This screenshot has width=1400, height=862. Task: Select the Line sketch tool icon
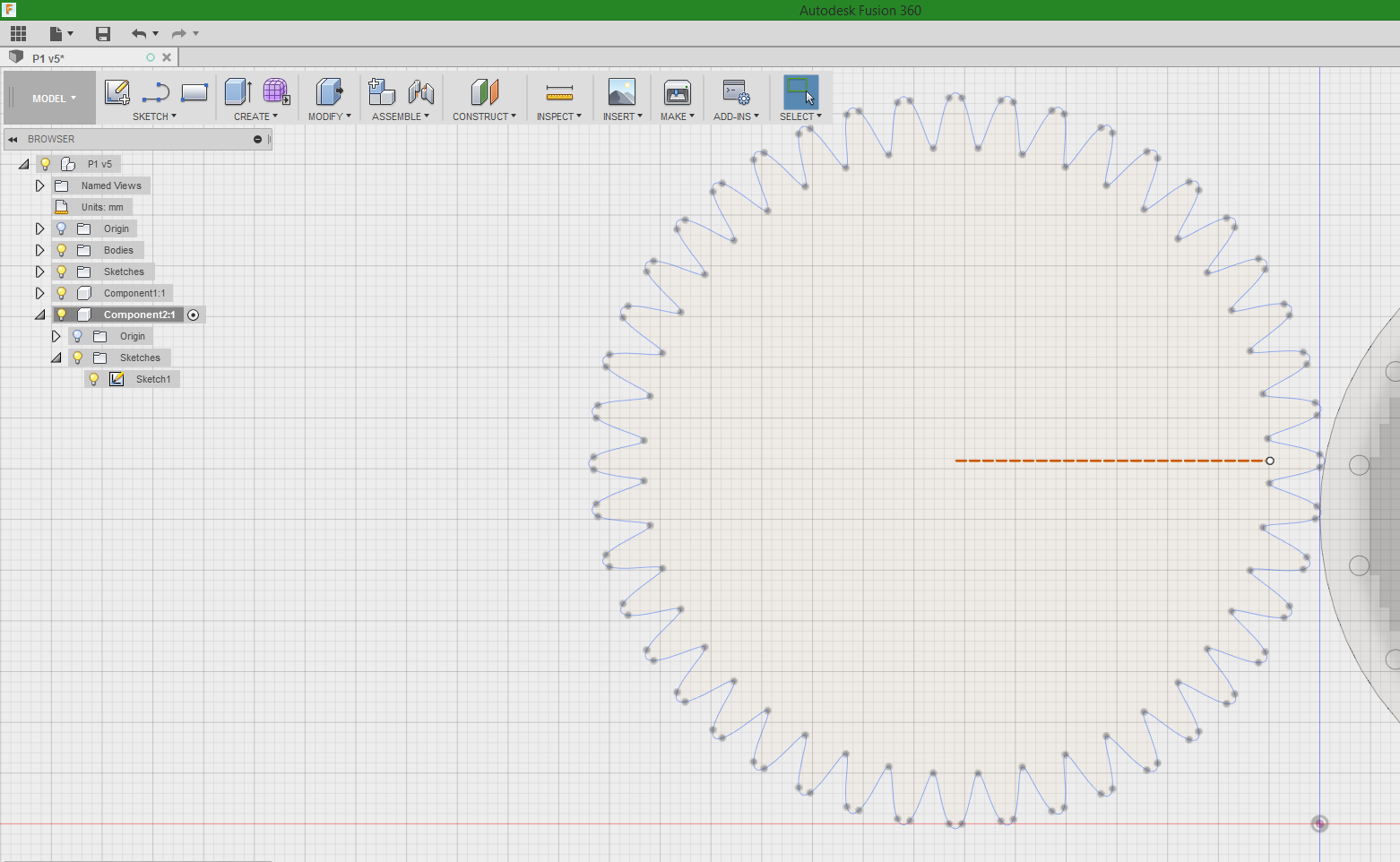(x=155, y=92)
